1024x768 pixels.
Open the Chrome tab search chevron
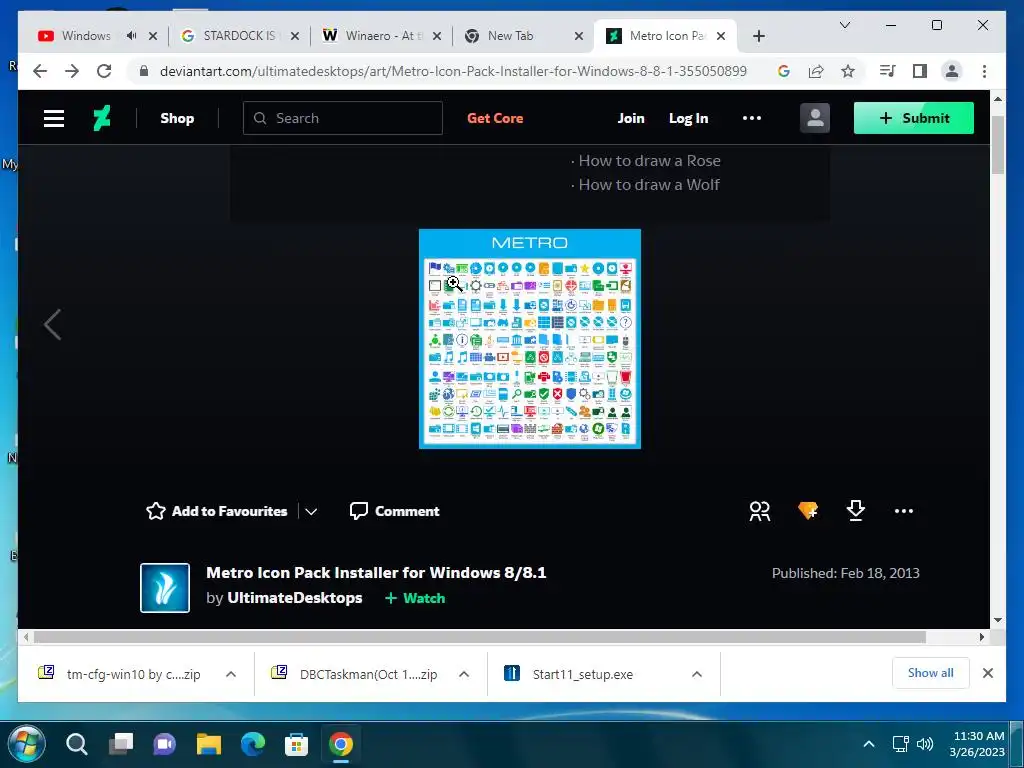click(844, 25)
